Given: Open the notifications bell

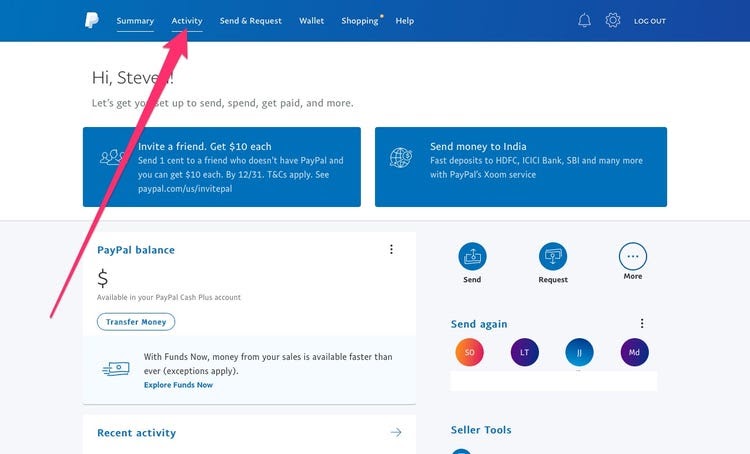Looking at the screenshot, I should coord(584,21).
